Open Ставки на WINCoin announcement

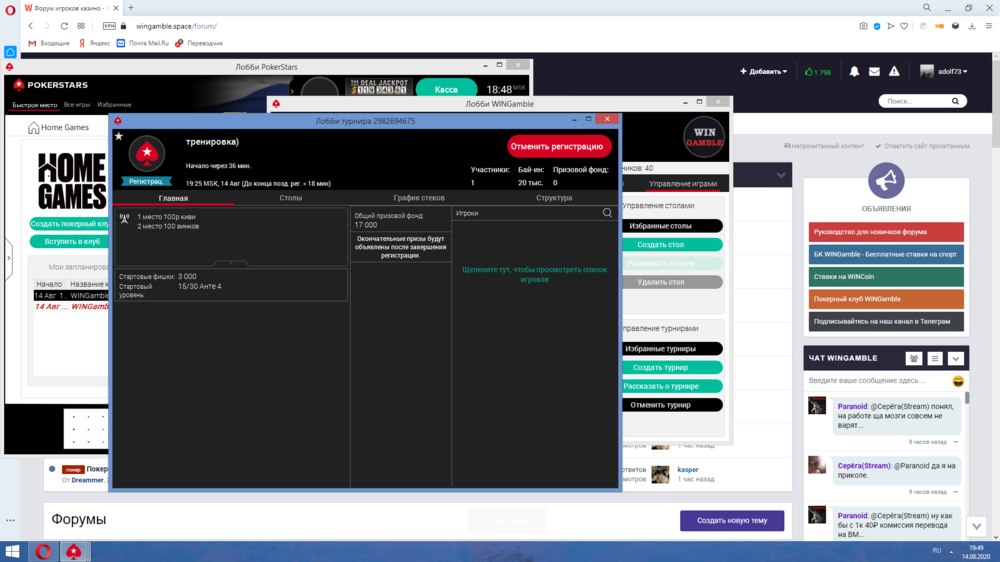pos(886,276)
